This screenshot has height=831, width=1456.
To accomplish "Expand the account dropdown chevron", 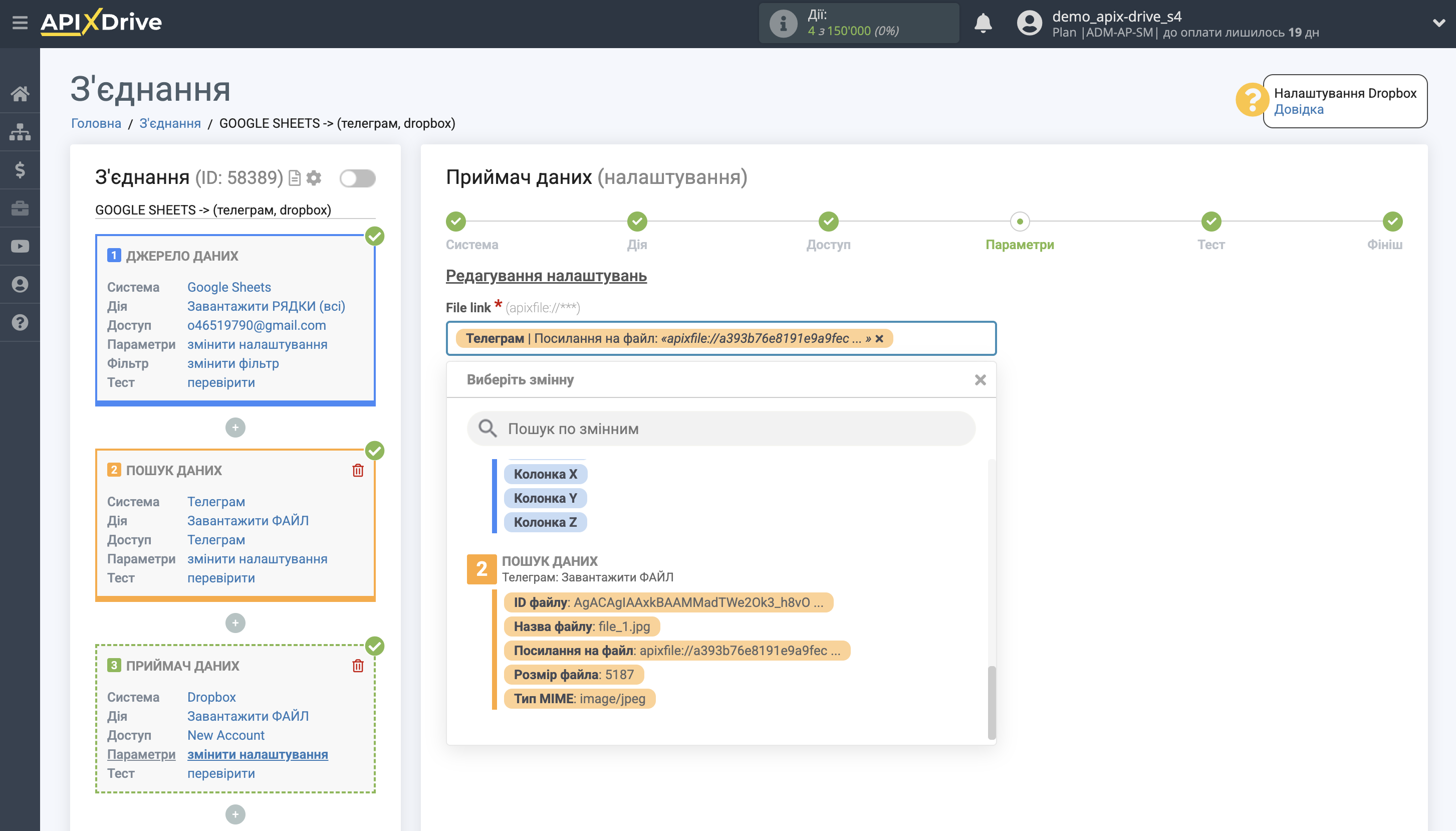I will tap(1438, 24).
